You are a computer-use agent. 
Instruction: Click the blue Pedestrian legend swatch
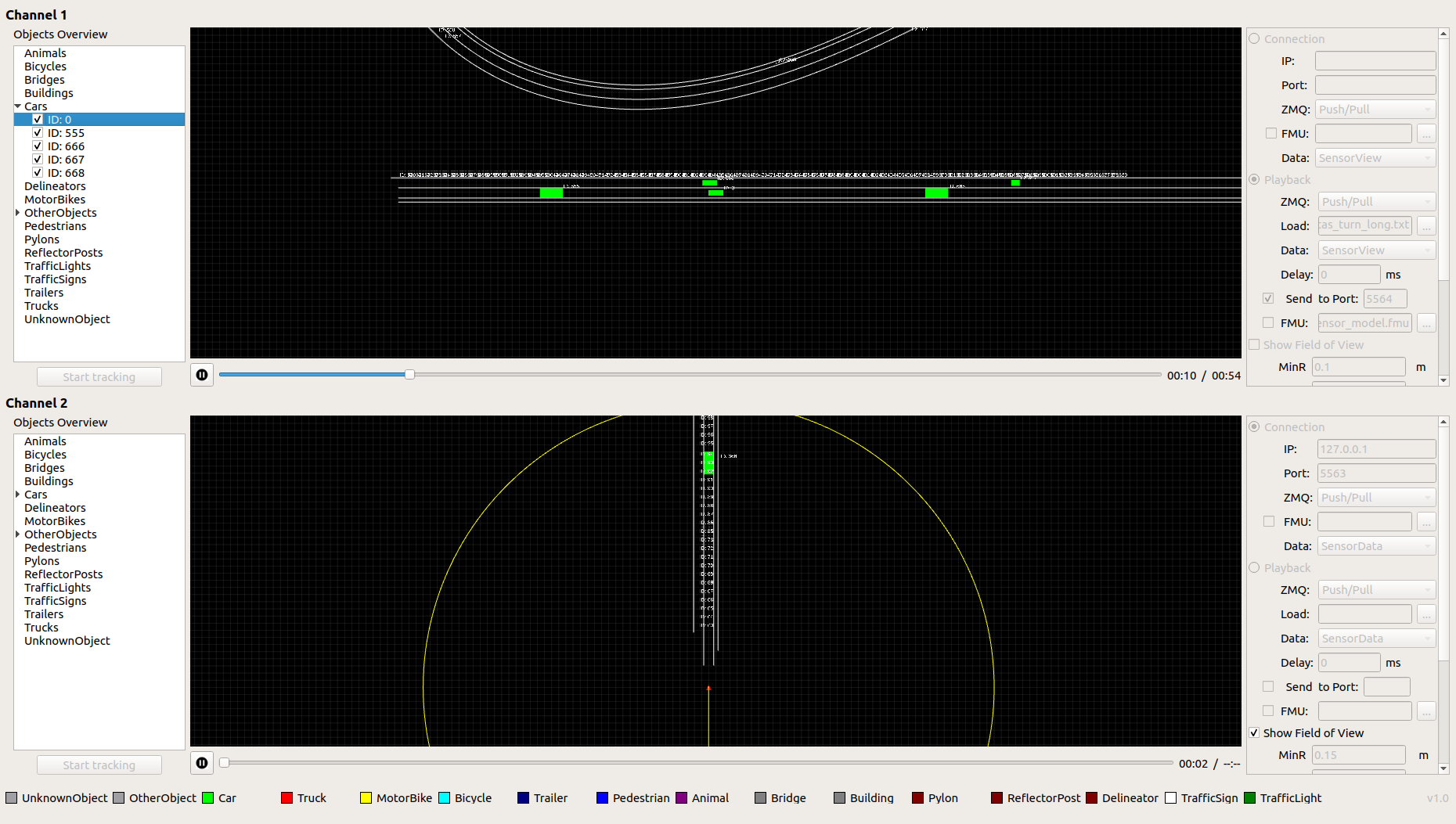602,798
